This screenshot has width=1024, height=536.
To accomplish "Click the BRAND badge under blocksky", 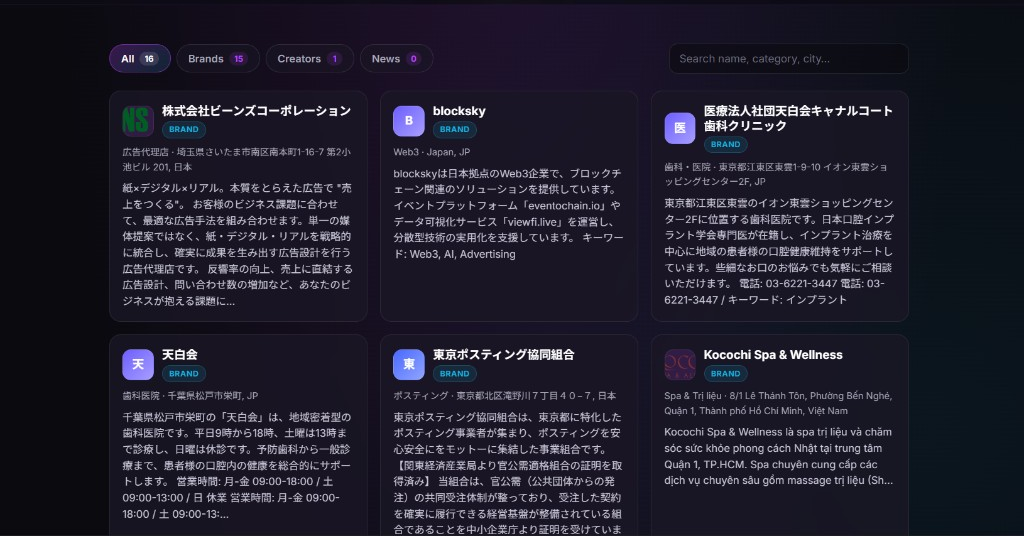I will click(455, 129).
